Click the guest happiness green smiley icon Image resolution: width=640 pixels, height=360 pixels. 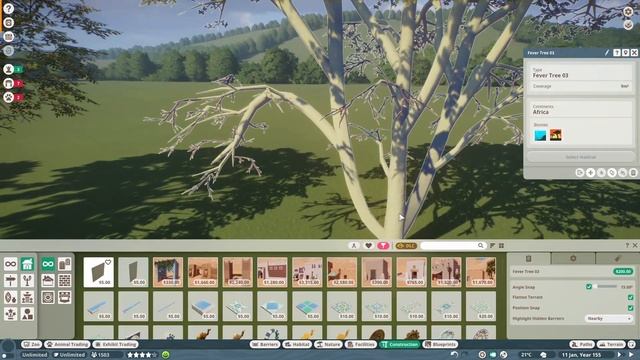point(165,355)
